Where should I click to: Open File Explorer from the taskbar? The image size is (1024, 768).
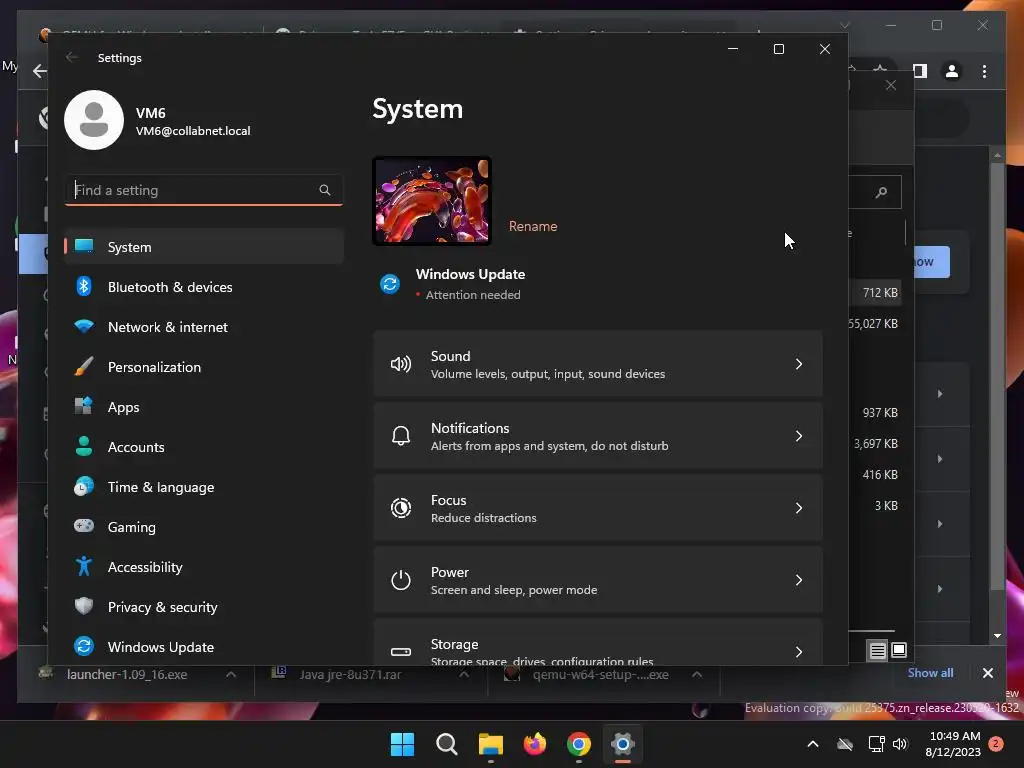490,744
